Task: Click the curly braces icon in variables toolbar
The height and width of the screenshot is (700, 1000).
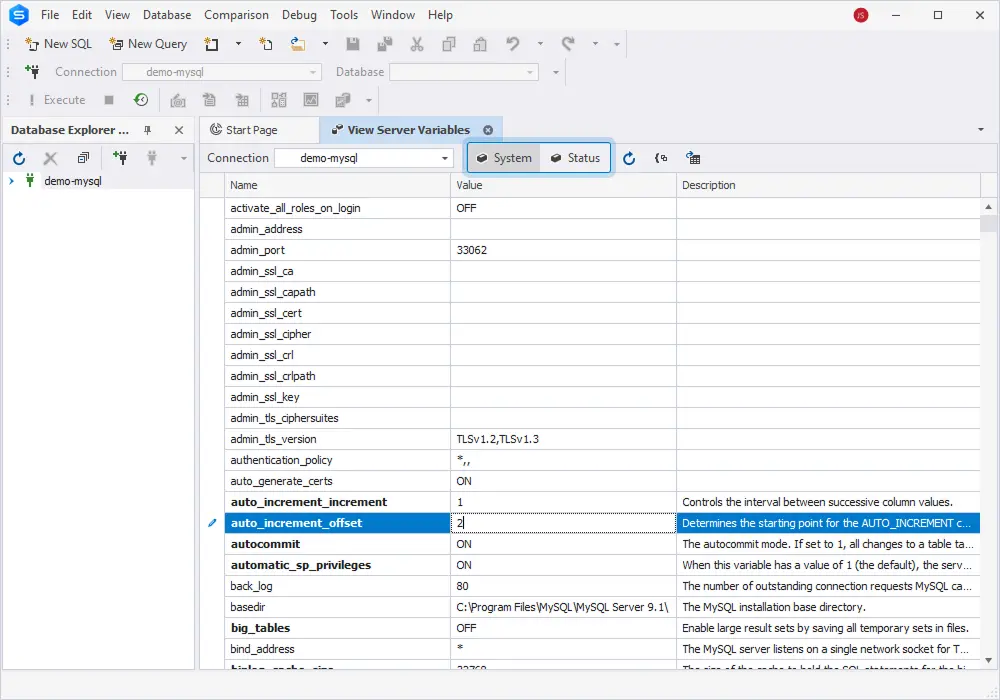Action: pyautogui.click(x=661, y=158)
